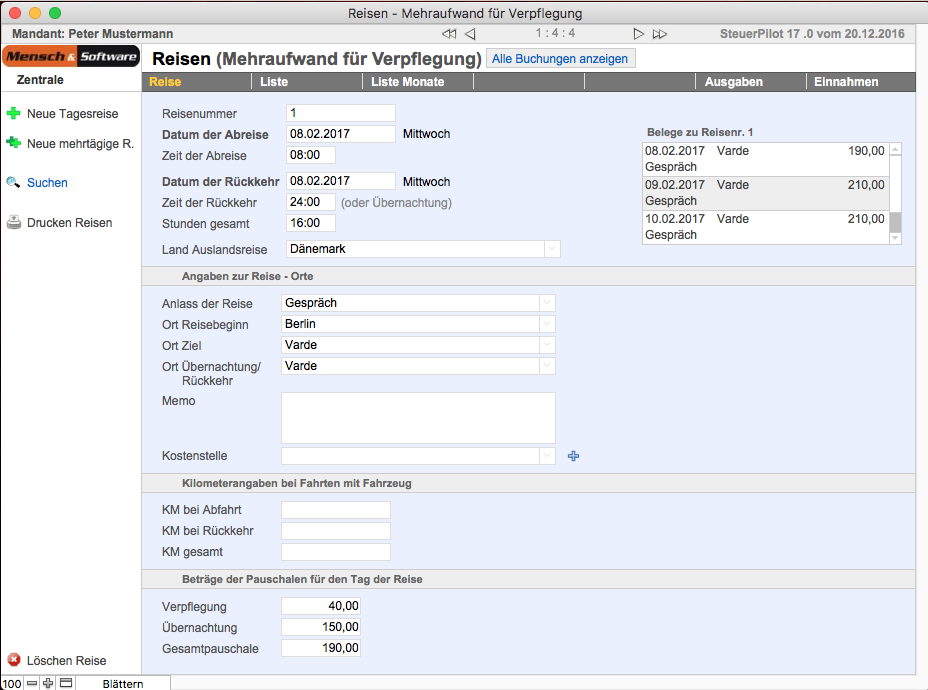Switch to the Reise tab
Viewport: 928px width, 690px height.
[x=165, y=82]
